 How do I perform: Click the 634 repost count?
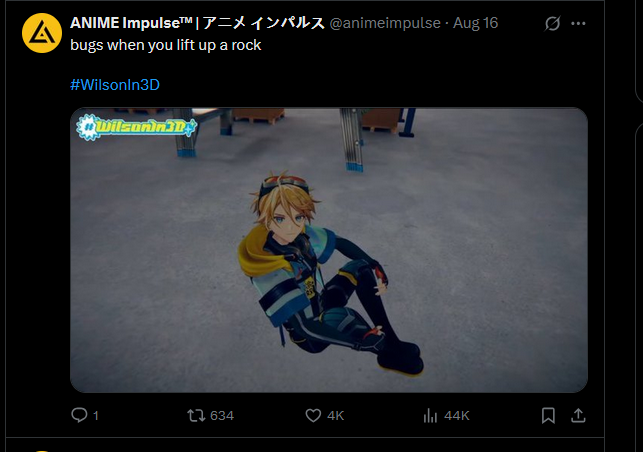[x=222, y=416]
